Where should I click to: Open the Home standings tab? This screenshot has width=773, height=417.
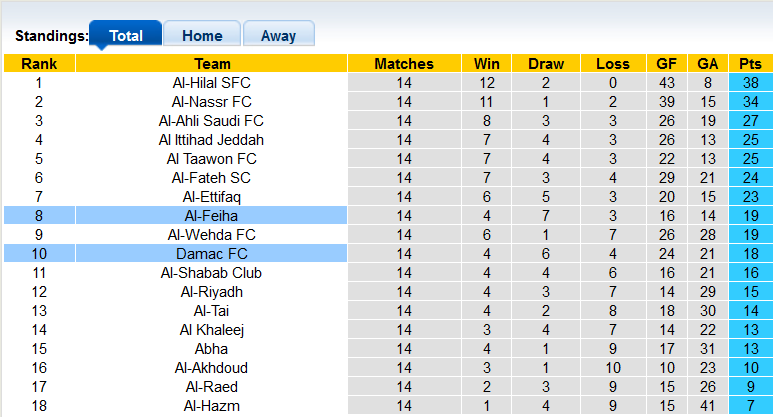(x=201, y=35)
